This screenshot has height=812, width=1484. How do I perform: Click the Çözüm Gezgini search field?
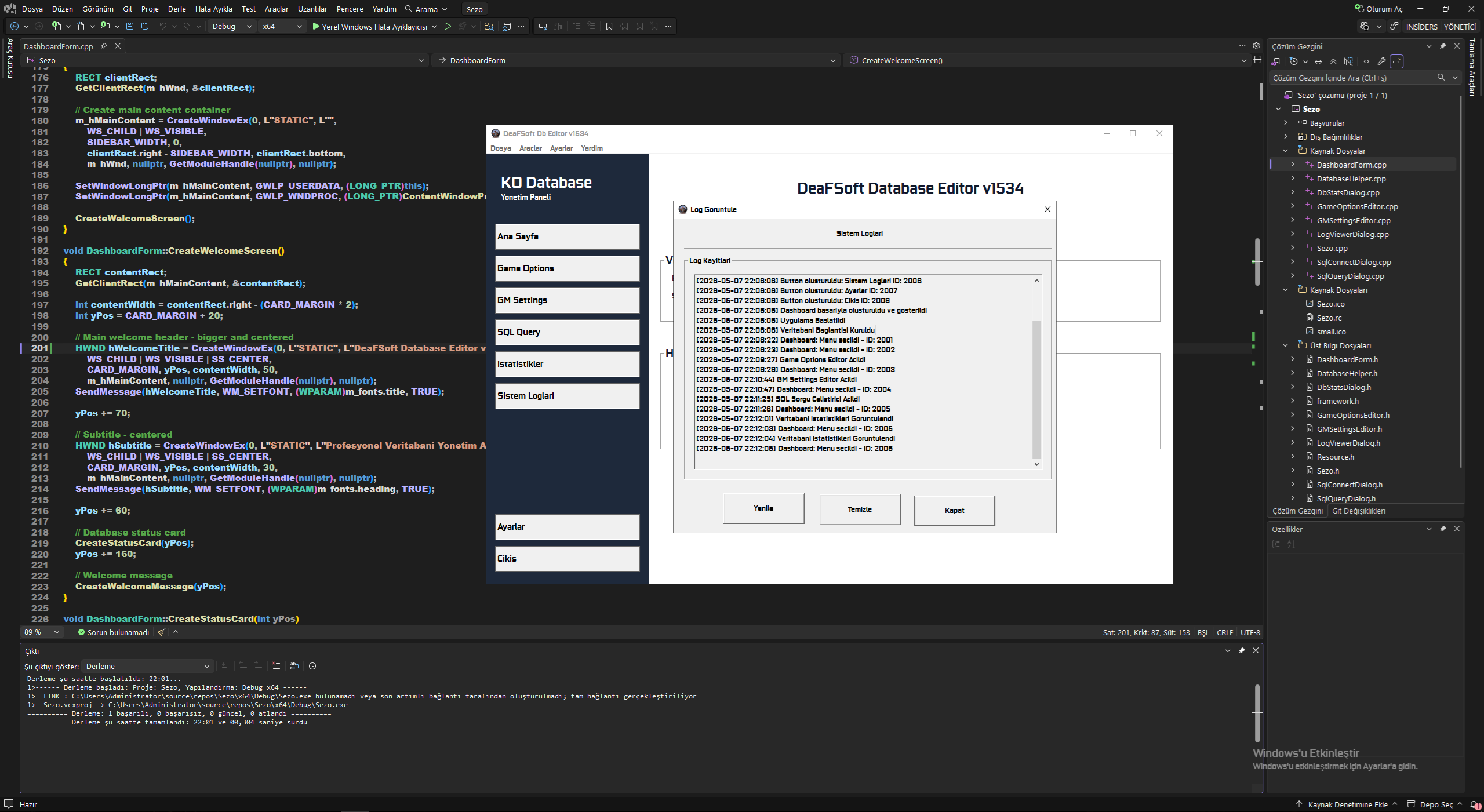1354,78
